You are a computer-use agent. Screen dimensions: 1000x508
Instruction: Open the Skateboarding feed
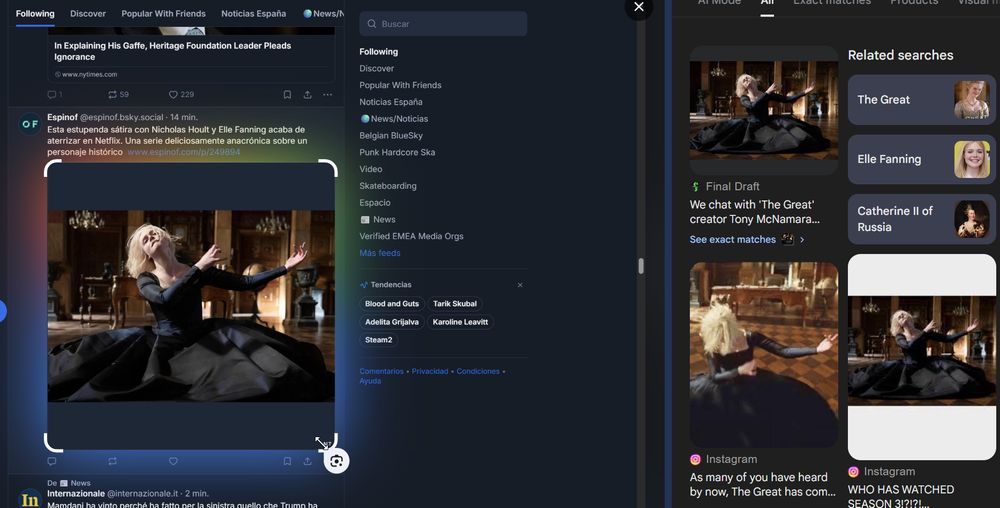388,185
